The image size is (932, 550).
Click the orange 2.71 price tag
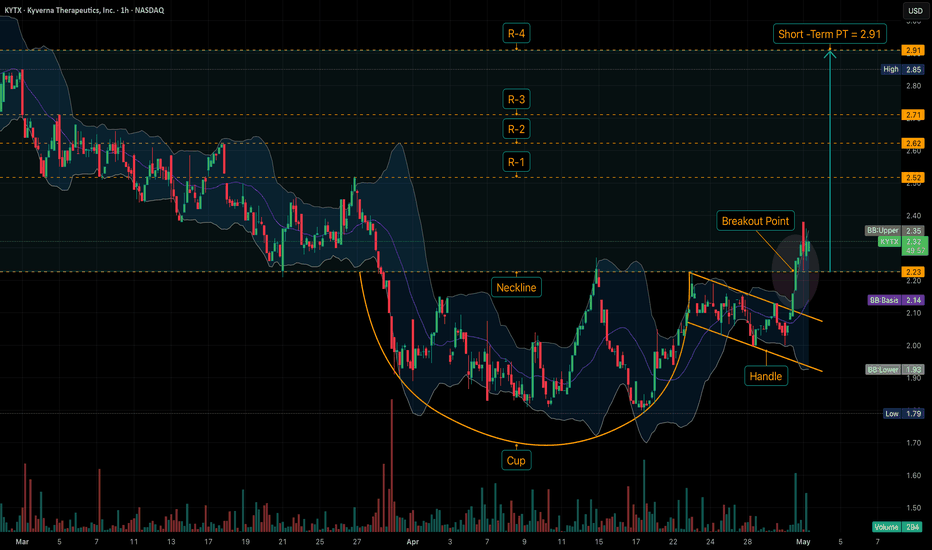(x=913, y=115)
